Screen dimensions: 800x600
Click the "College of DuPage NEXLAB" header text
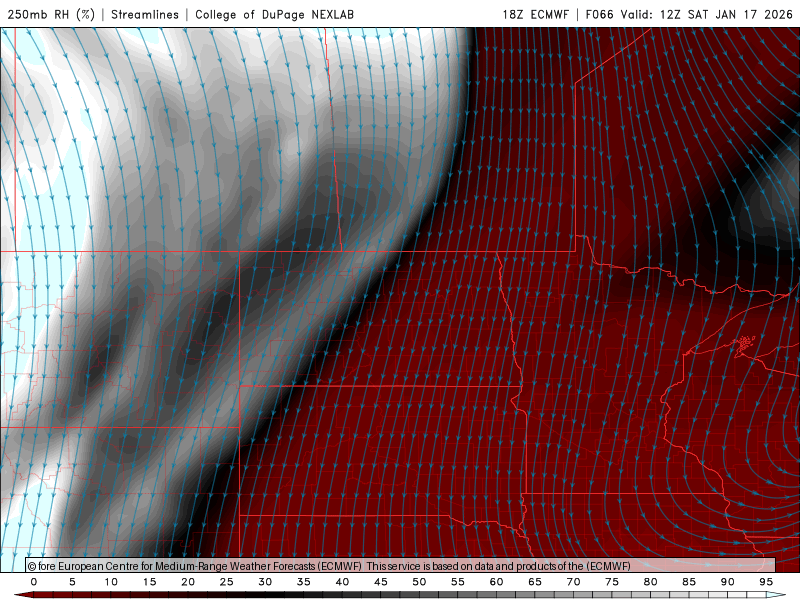click(274, 14)
